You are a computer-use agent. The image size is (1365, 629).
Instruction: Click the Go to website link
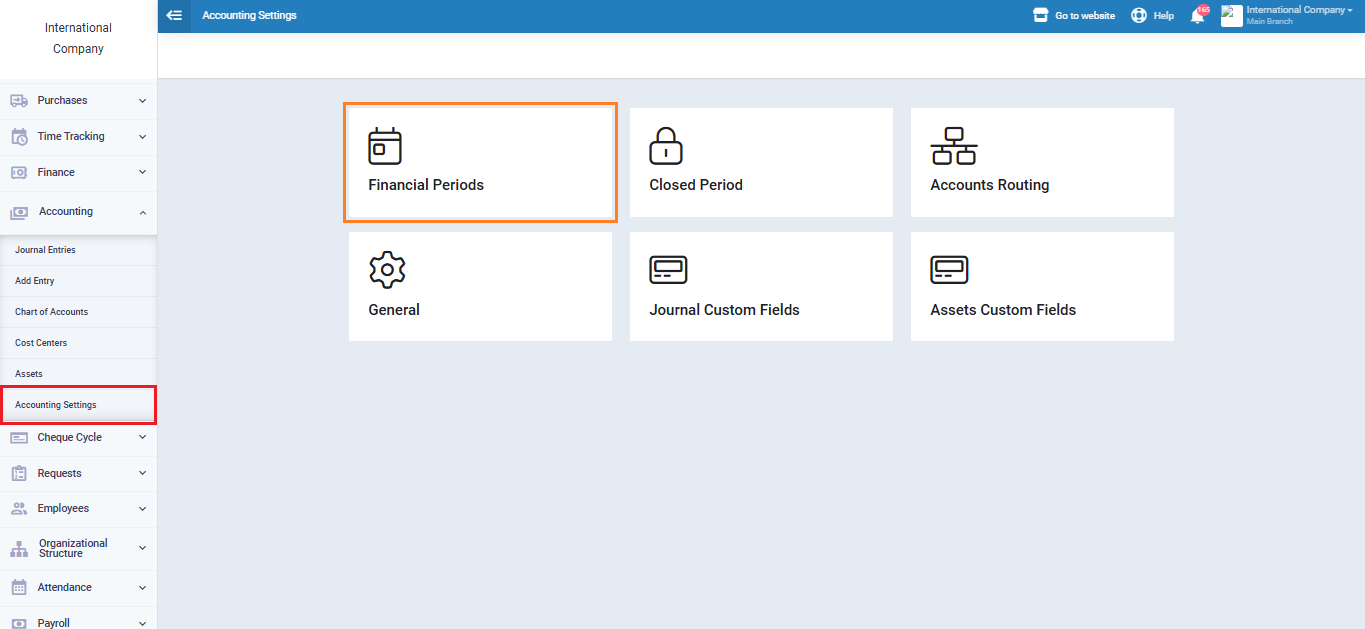click(x=1074, y=16)
